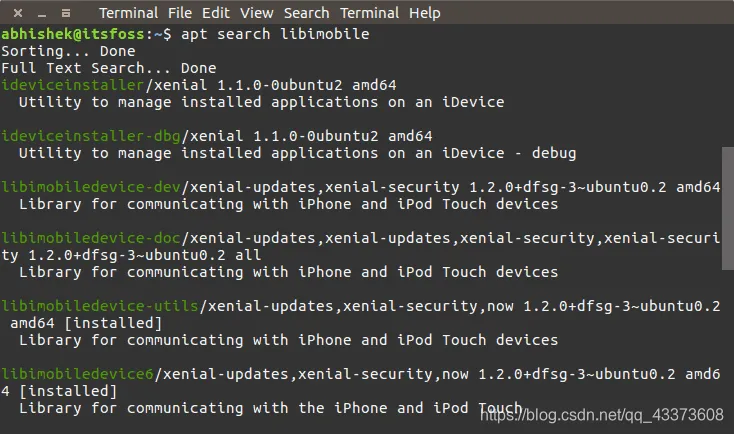The image size is (734, 434).
Task: Click the ideviceinstaller/xenial package name
Action: point(73,85)
